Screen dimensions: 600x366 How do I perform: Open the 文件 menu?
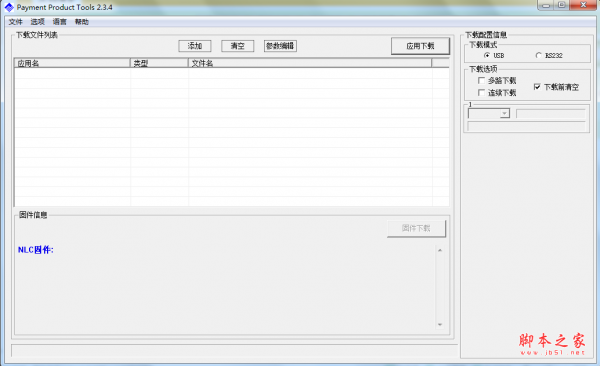click(15, 22)
